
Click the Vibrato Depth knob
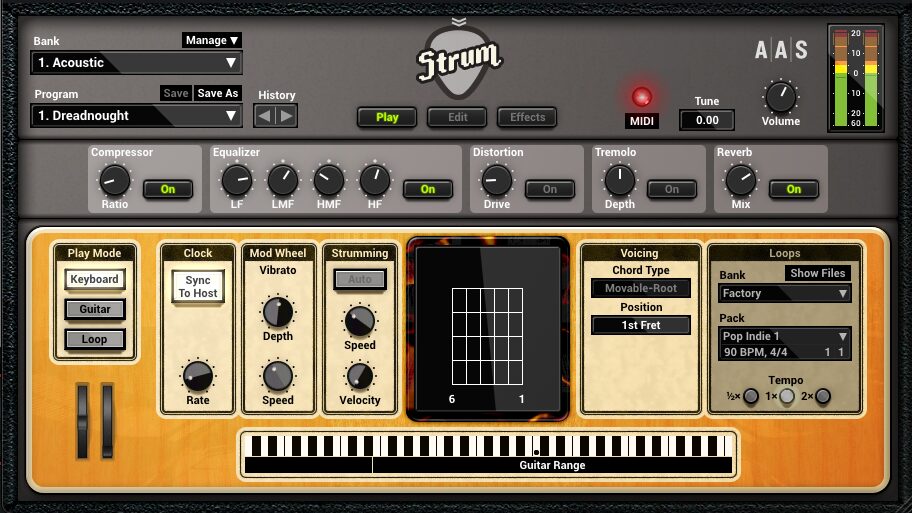pyautogui.click(x=278, y=312)
